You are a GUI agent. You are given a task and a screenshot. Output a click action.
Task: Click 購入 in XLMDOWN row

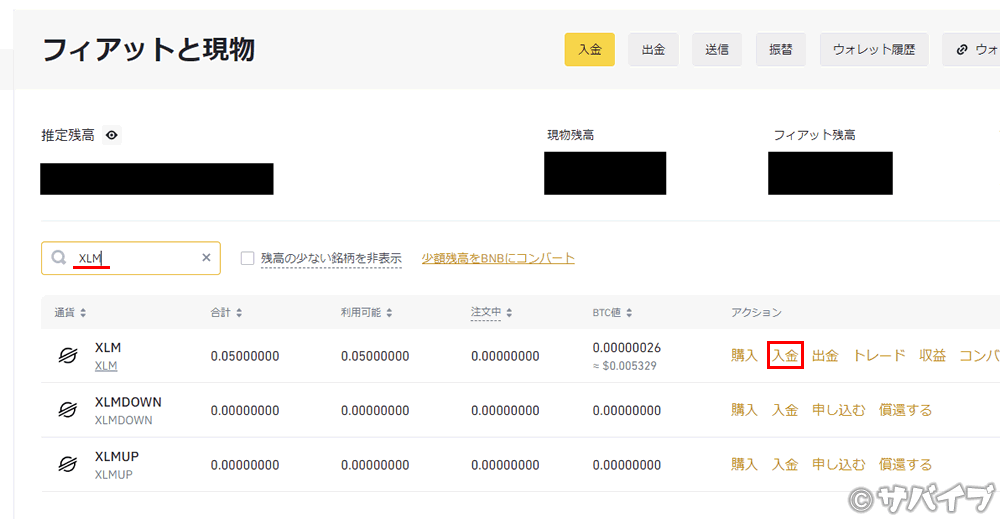744,410
